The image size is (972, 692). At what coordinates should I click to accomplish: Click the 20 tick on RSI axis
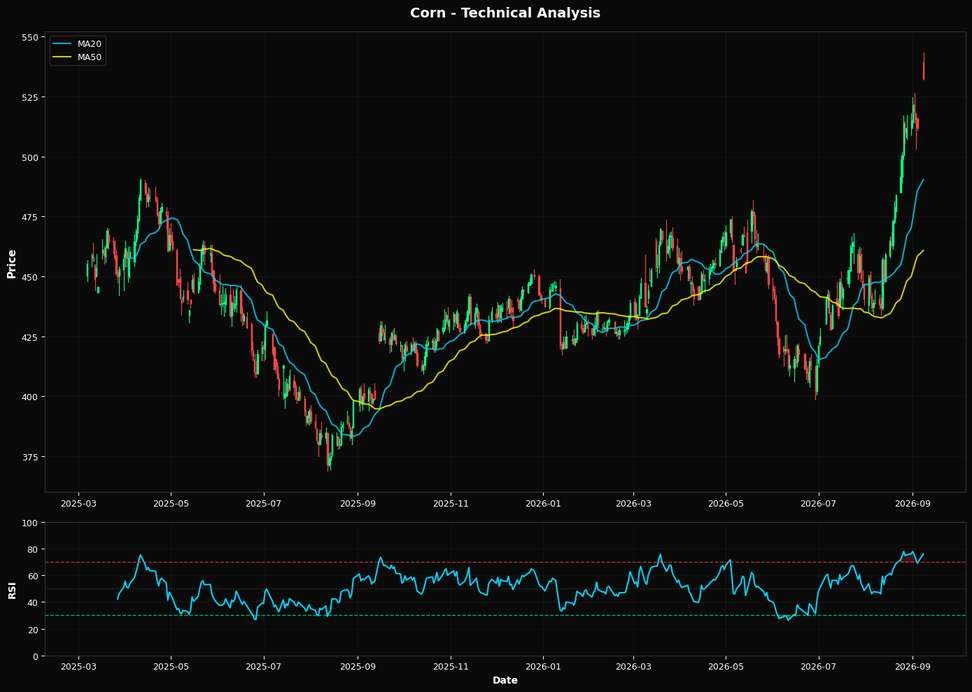tap(32, 629)
